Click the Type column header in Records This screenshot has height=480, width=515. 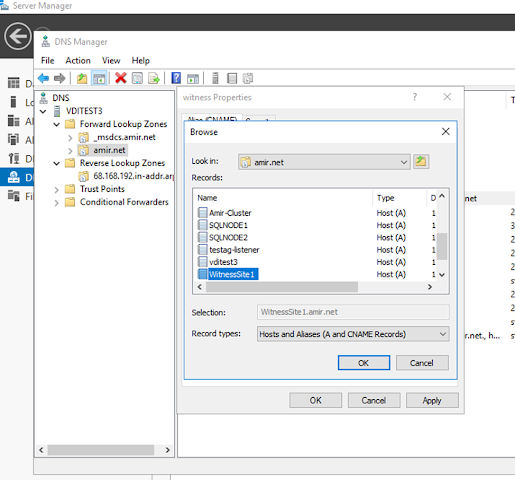[x=399, y=198]
